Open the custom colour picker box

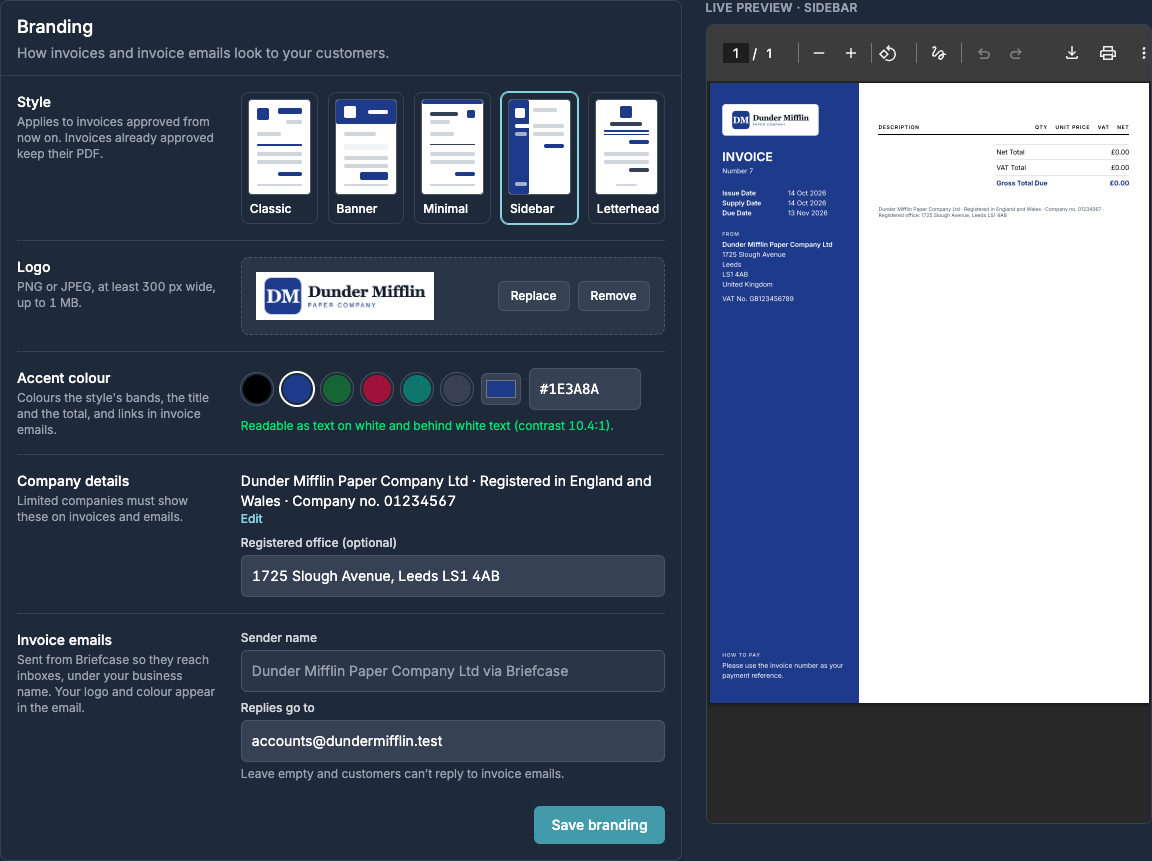(x=501, y=389)
